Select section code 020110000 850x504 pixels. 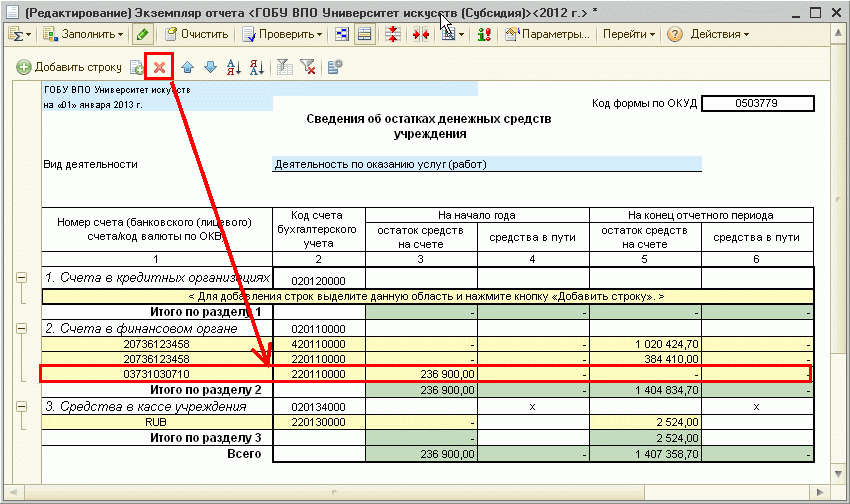point(319,329)
